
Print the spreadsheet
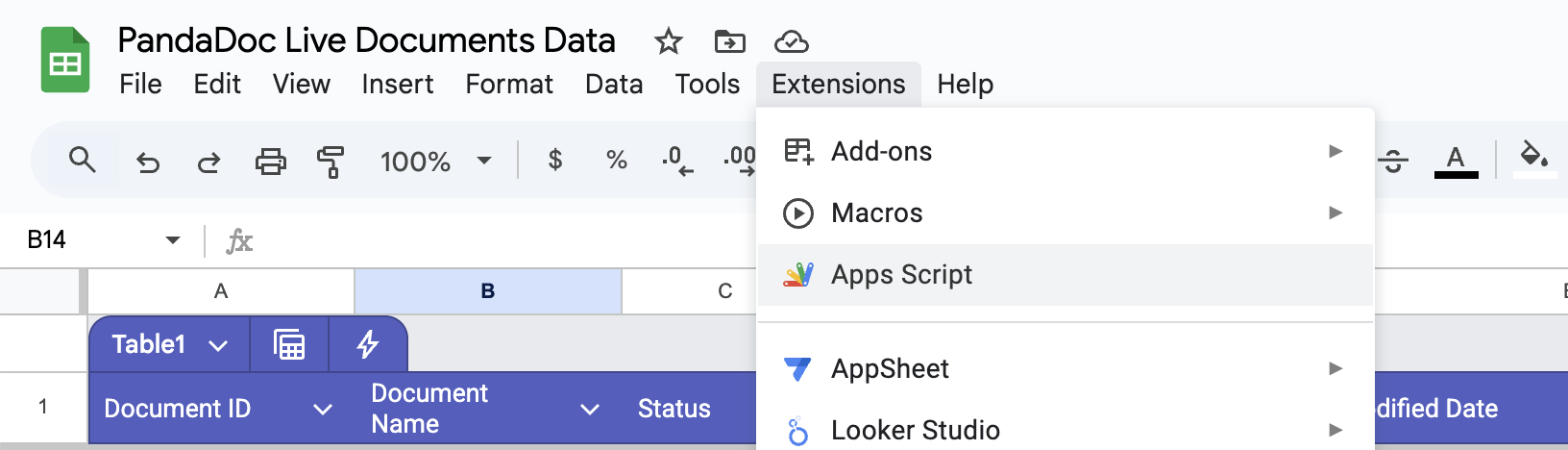[x=271, y=161]
